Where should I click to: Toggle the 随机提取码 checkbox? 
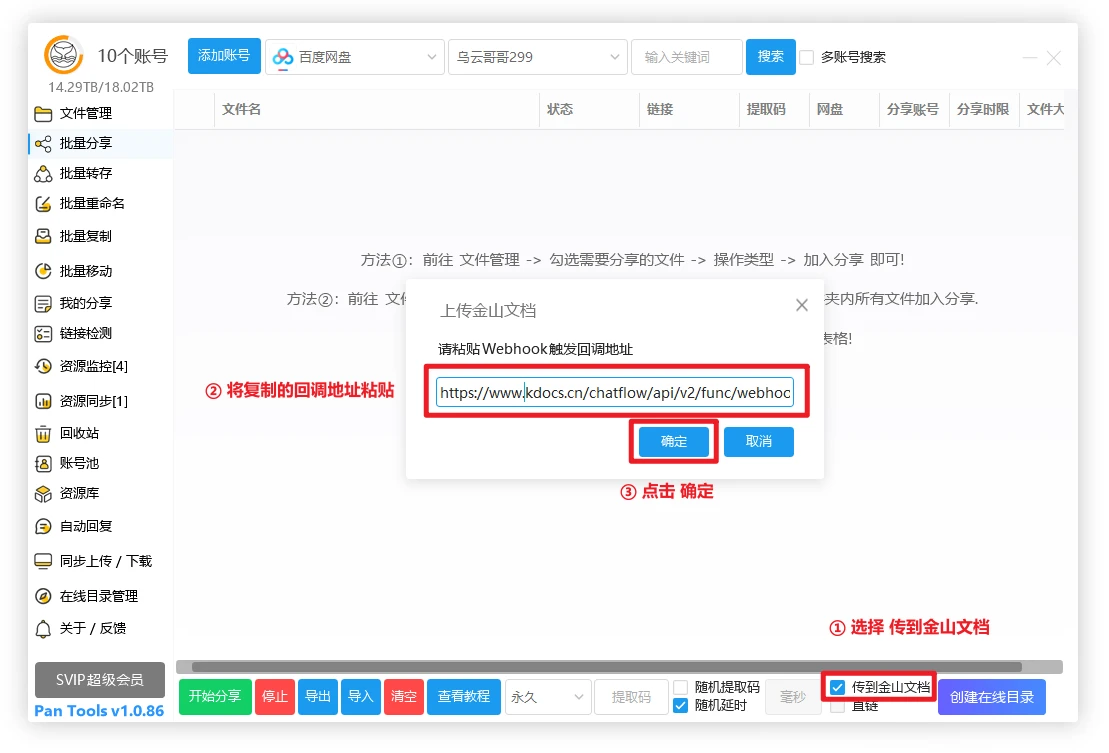click(680, 687)
